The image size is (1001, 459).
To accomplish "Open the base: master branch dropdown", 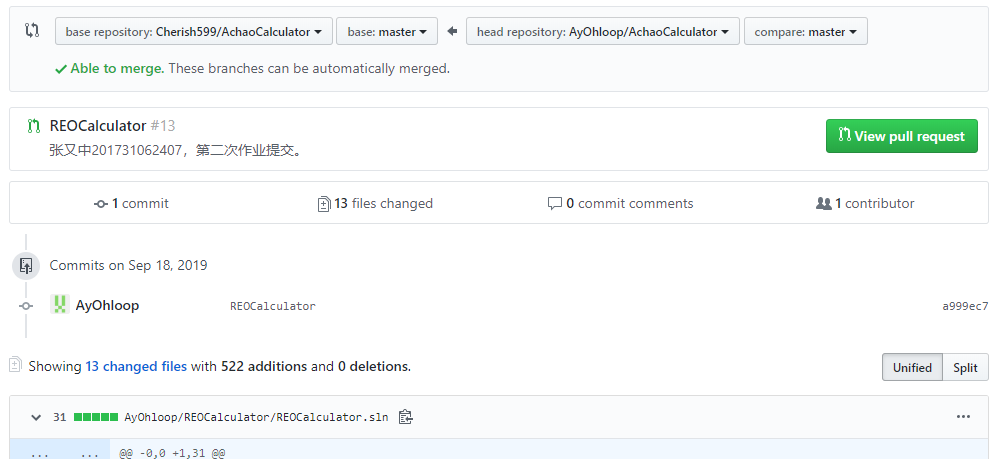I will point(387,31).
